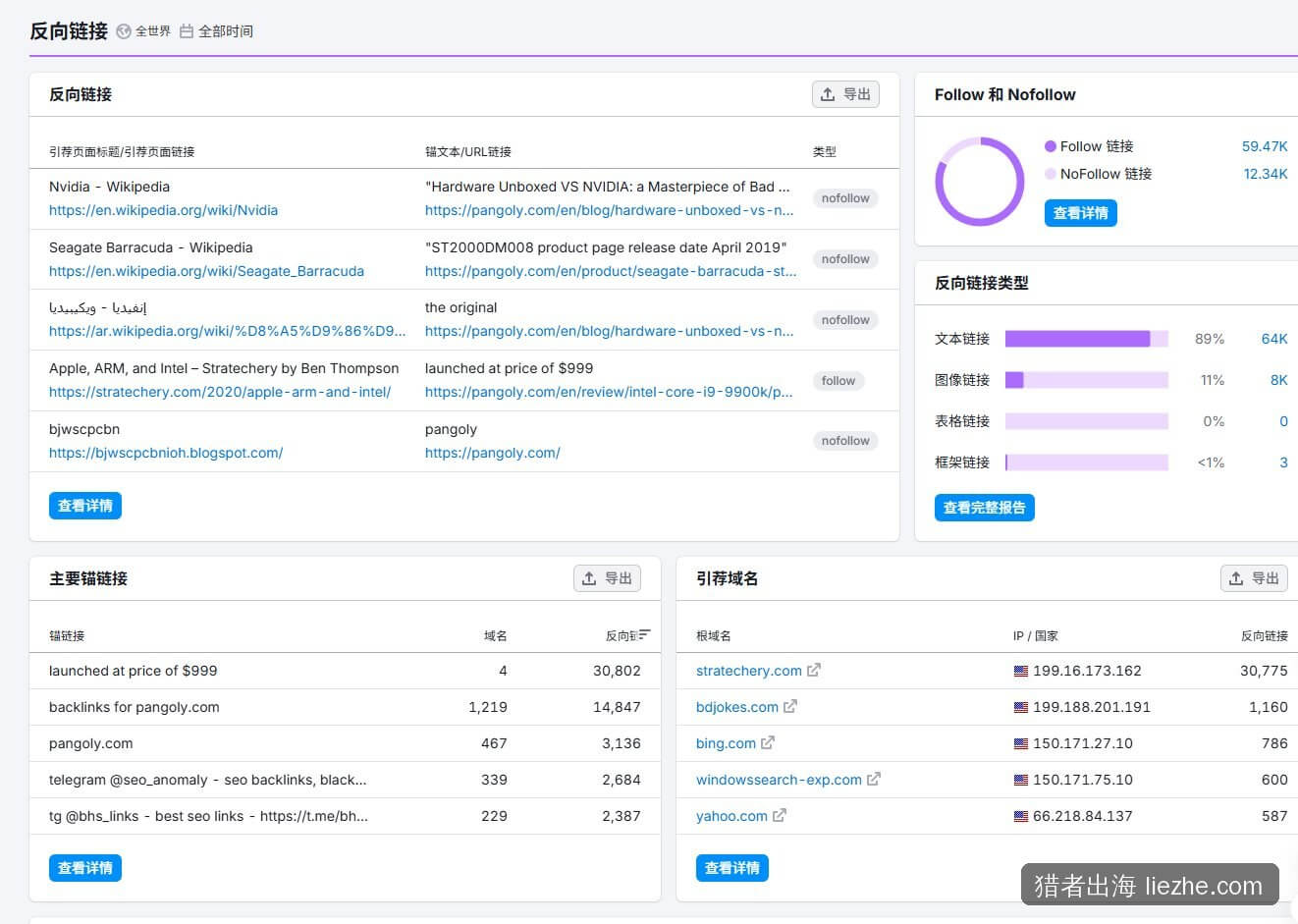1298x924 pixels.
Task: Open the pangoly.com seagate-barracuda product link
Action: (611, 271)
